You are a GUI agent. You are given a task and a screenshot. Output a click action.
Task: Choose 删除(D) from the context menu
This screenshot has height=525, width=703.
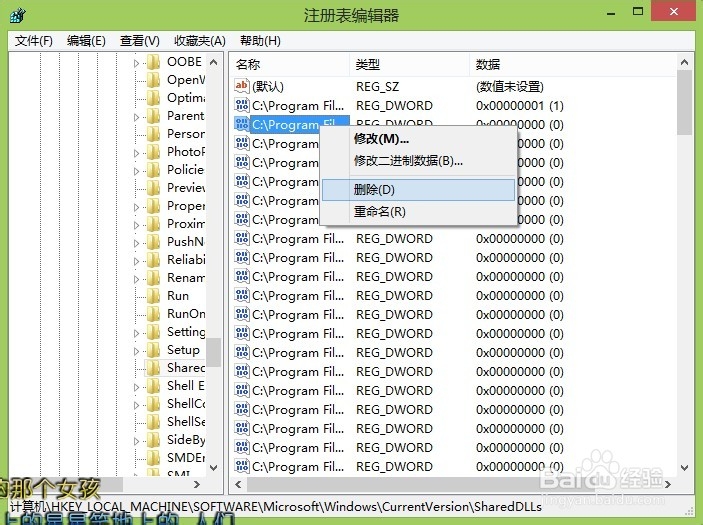(x=419, y=190)
